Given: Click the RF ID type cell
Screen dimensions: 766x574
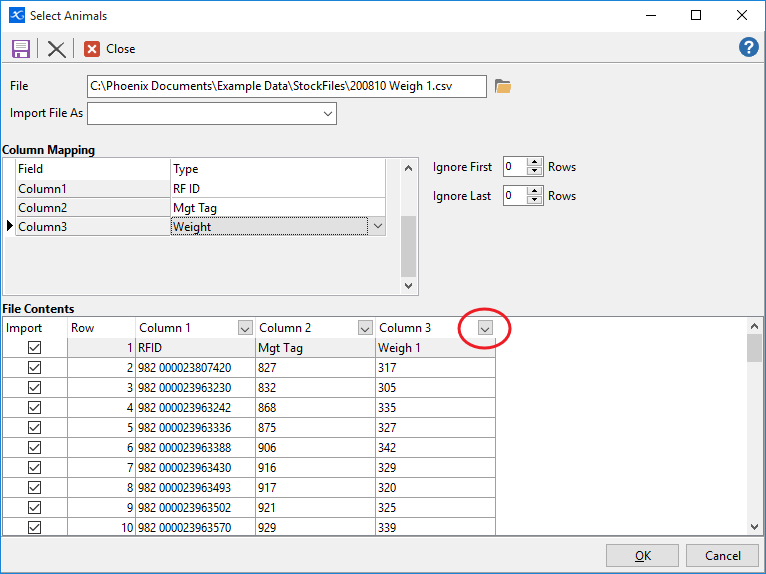Looking at the screenshot, I should pyautogui.click(x=277, y=189).
